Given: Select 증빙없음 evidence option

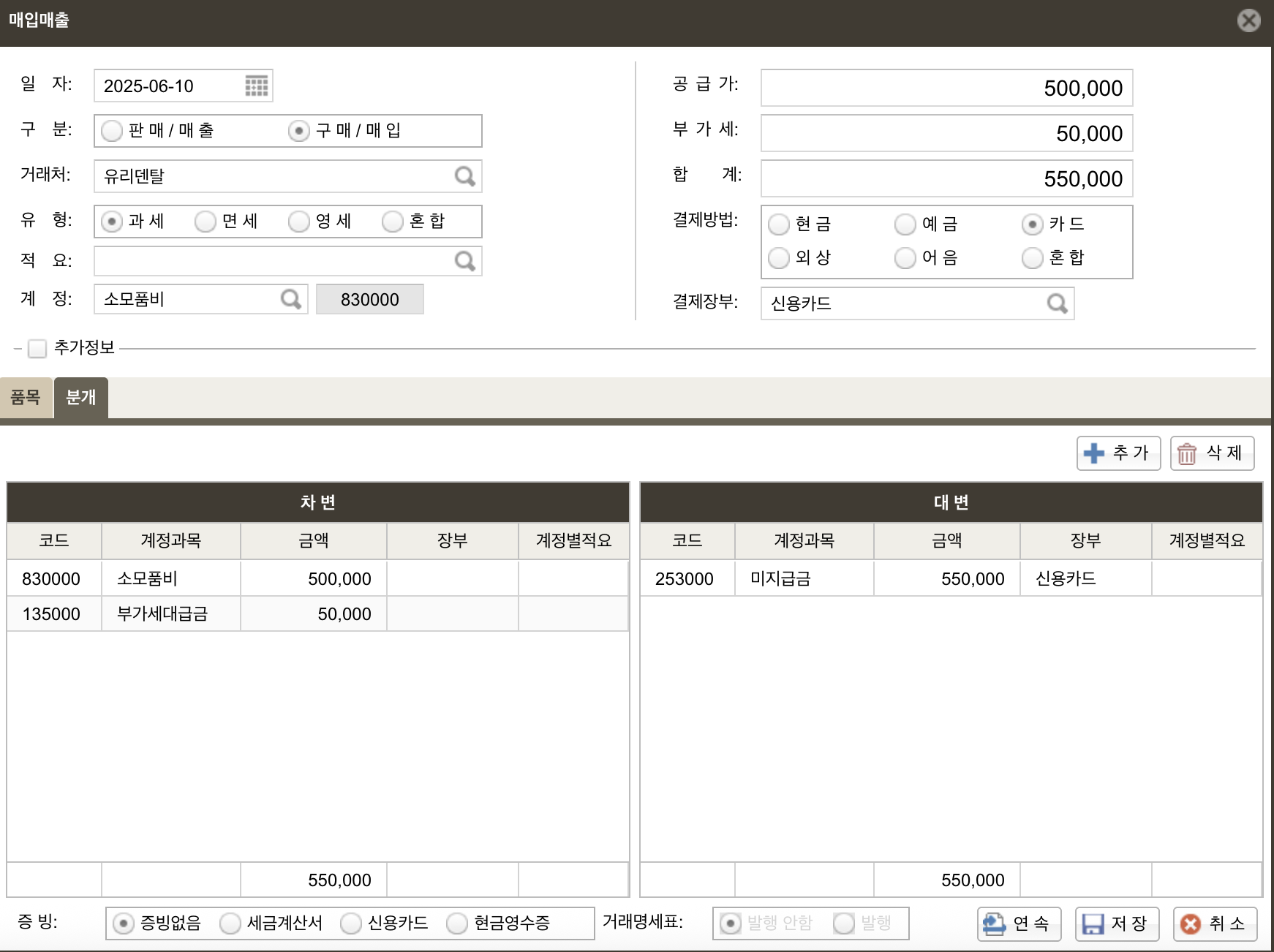Looking at the screenshot, I should [x=124, y=923].
